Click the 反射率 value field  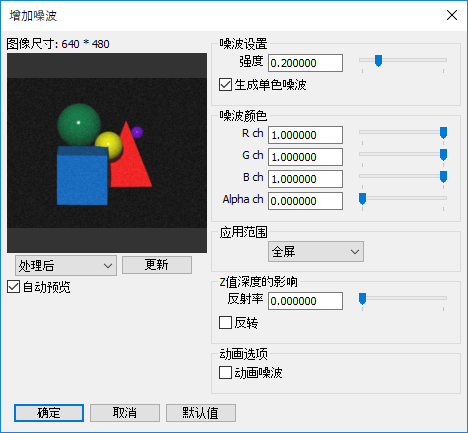click(x=305, y=301)
